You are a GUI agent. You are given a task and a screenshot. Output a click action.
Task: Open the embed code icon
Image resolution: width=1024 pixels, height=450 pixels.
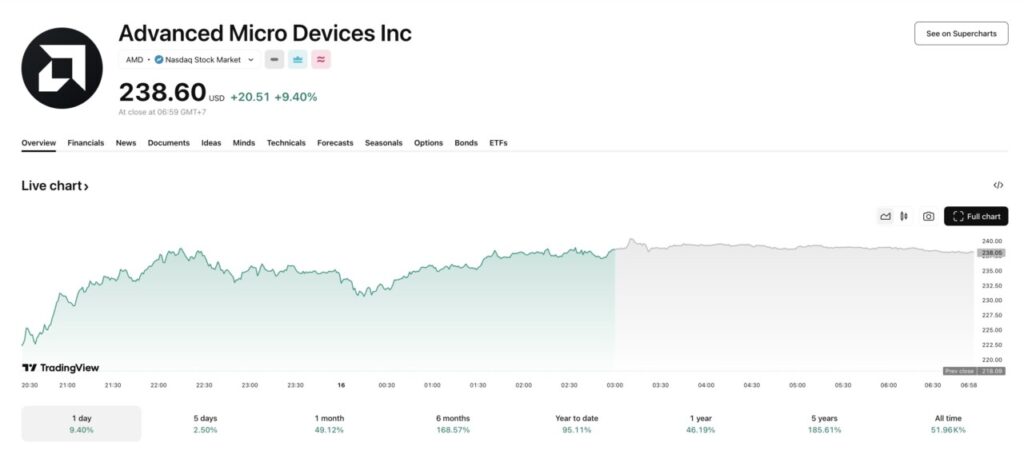(998, 185)
